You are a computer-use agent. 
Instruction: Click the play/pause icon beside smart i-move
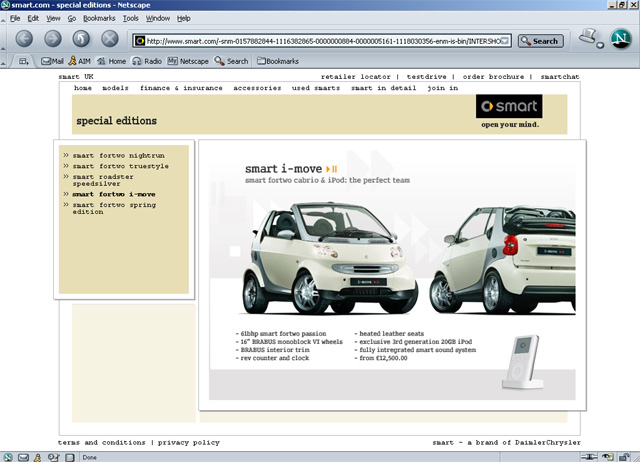(331, 169)
